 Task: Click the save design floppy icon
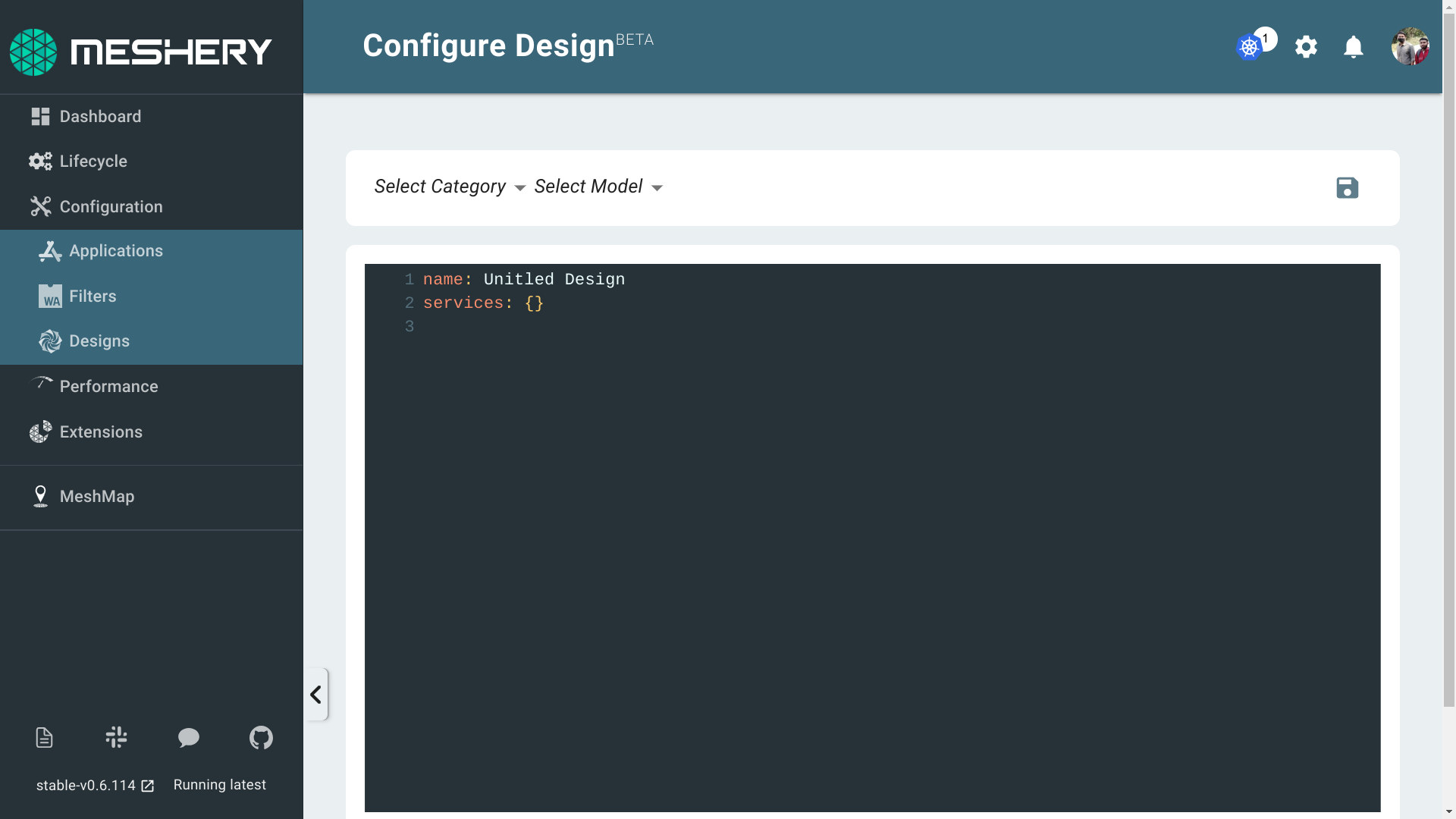(x=1347, y=187)
